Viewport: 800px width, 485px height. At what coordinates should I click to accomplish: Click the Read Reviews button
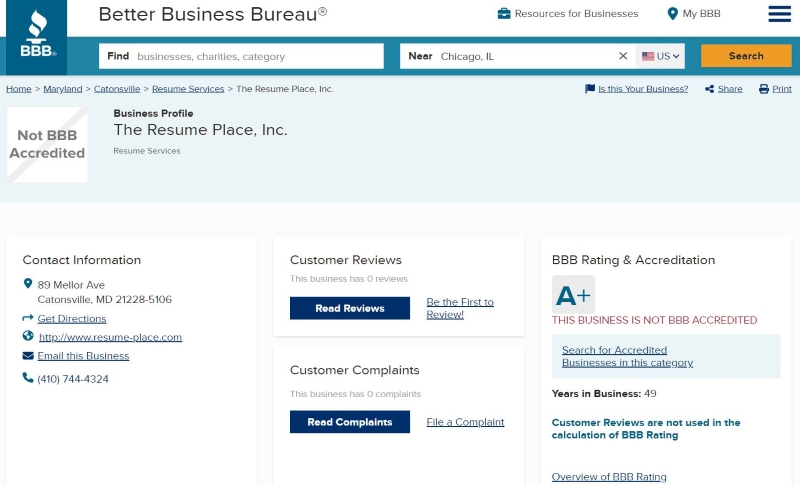click(x=349, y=308)
